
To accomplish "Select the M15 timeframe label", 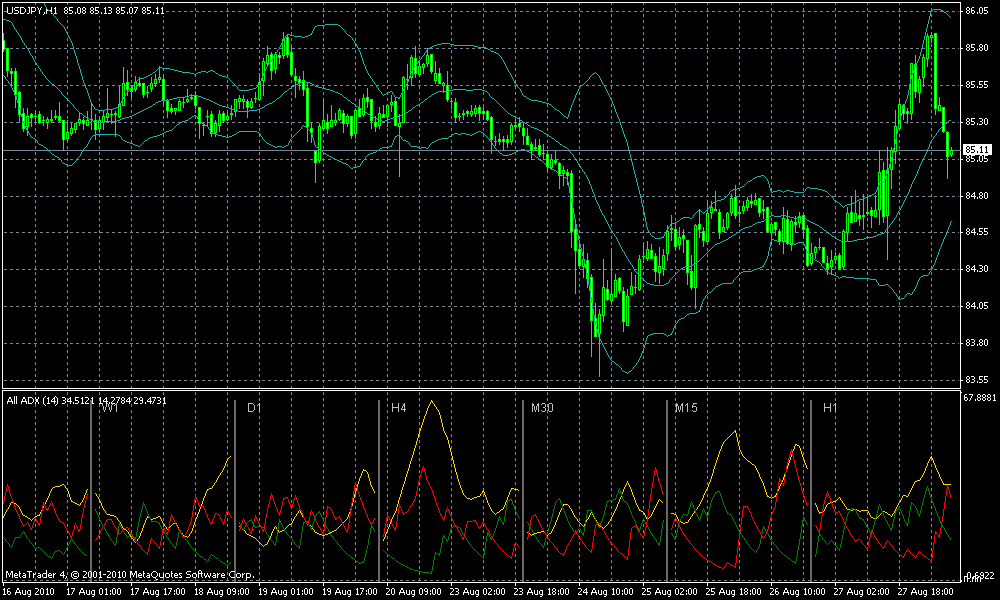I will tap(686, 407).
